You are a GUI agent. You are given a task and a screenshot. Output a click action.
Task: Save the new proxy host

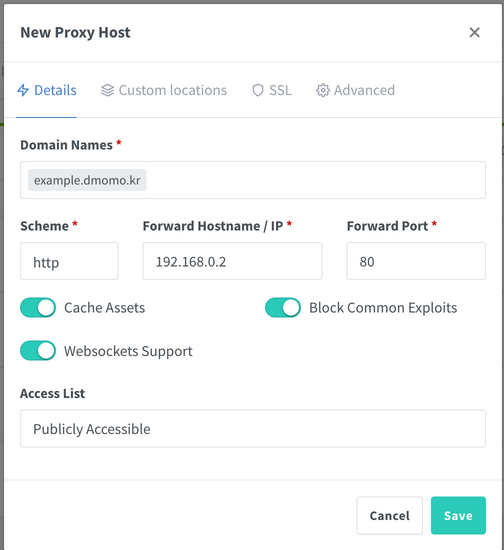458,515
